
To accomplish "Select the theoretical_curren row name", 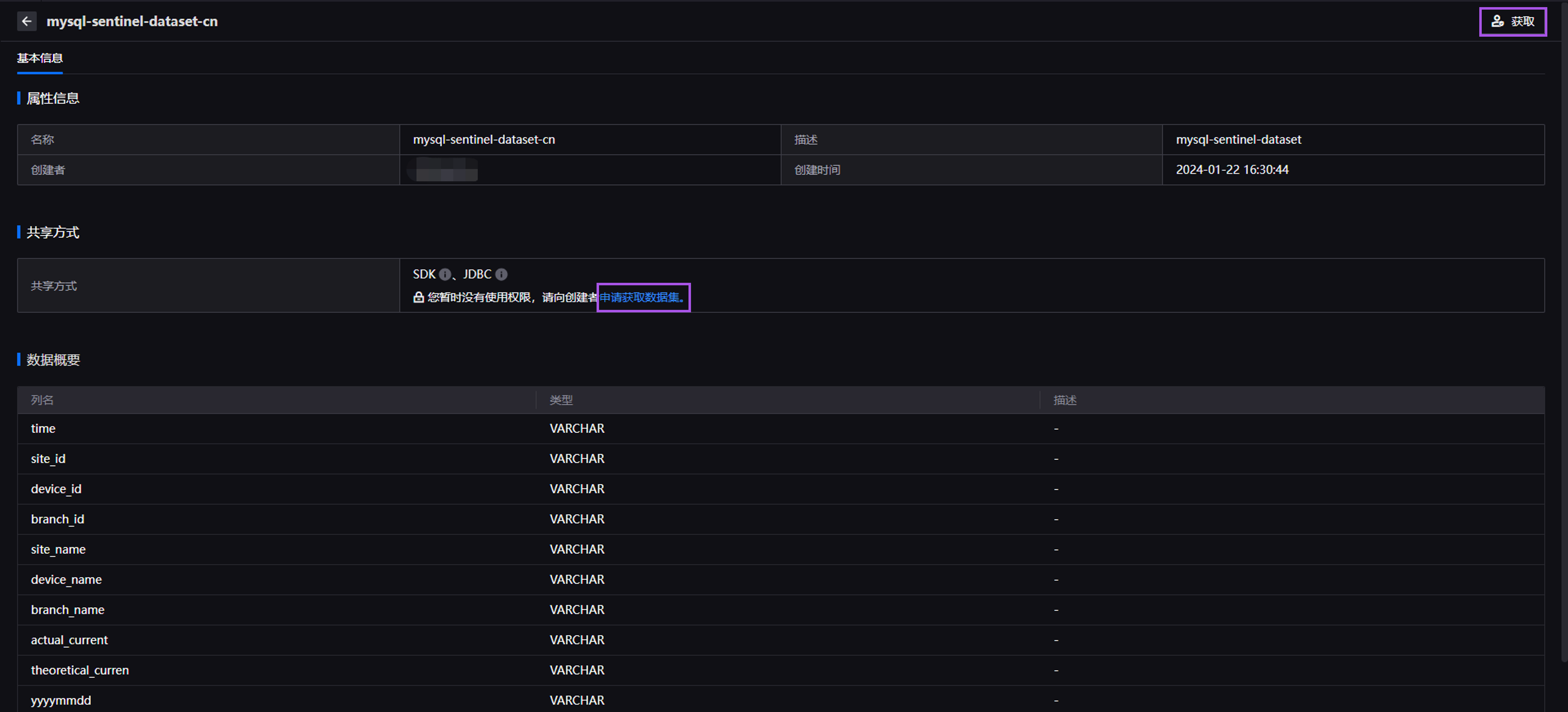I will pos(80,670).
